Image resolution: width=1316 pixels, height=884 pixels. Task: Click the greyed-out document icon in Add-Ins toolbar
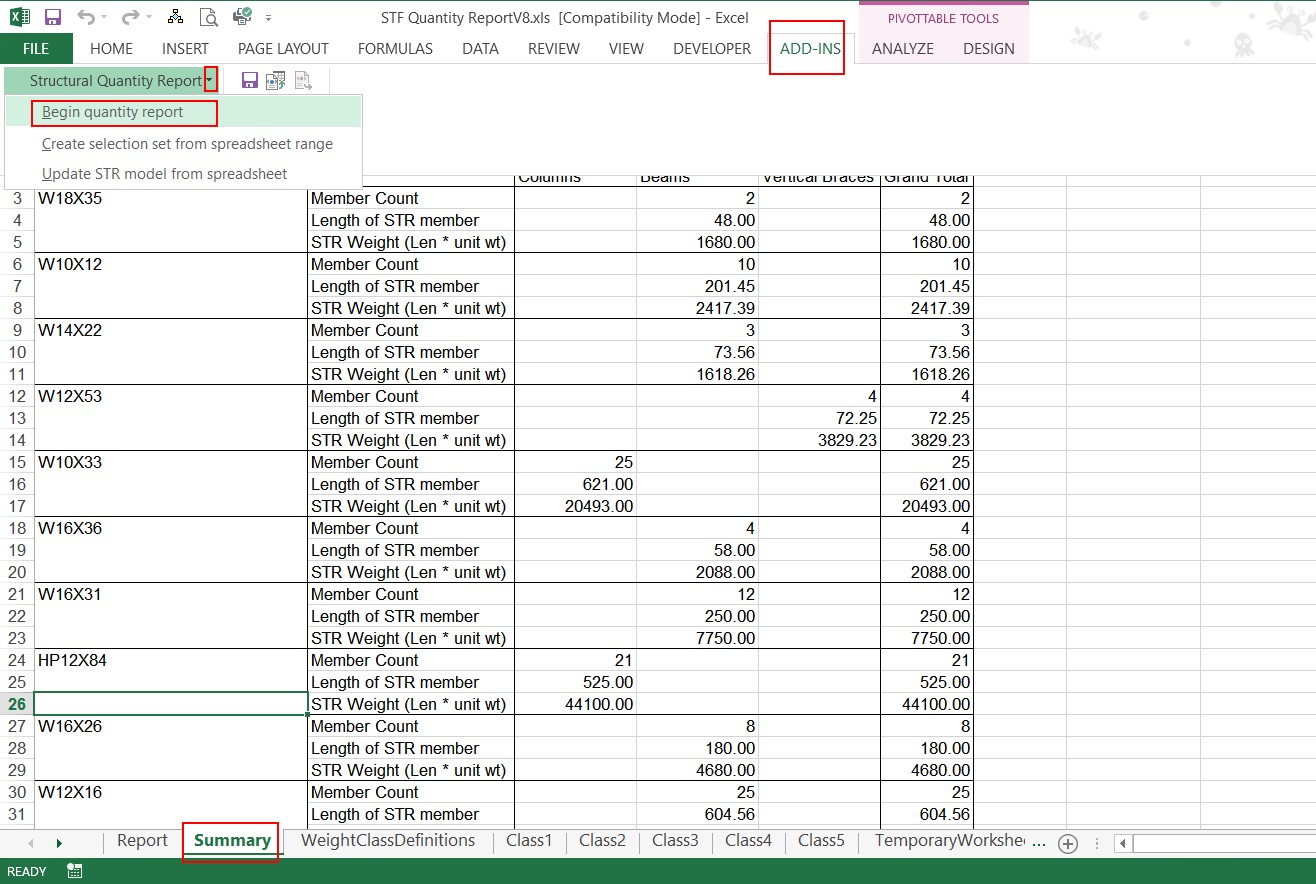click(302, 81)
